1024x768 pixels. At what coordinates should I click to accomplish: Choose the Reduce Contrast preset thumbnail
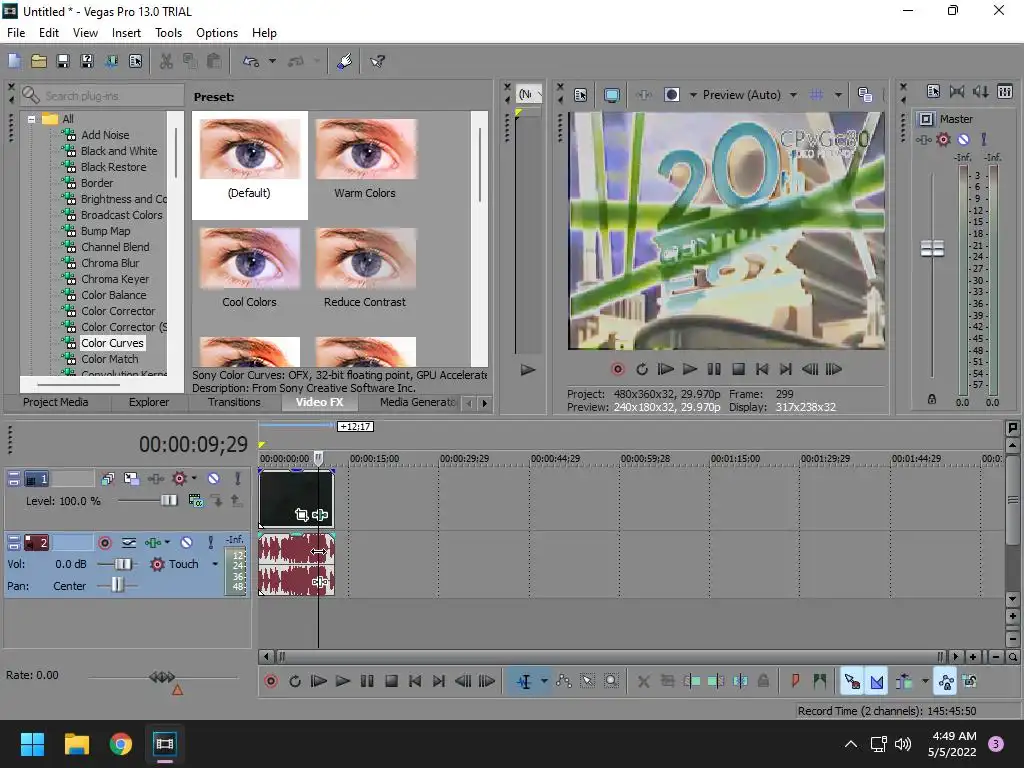(x=366, y=259)
